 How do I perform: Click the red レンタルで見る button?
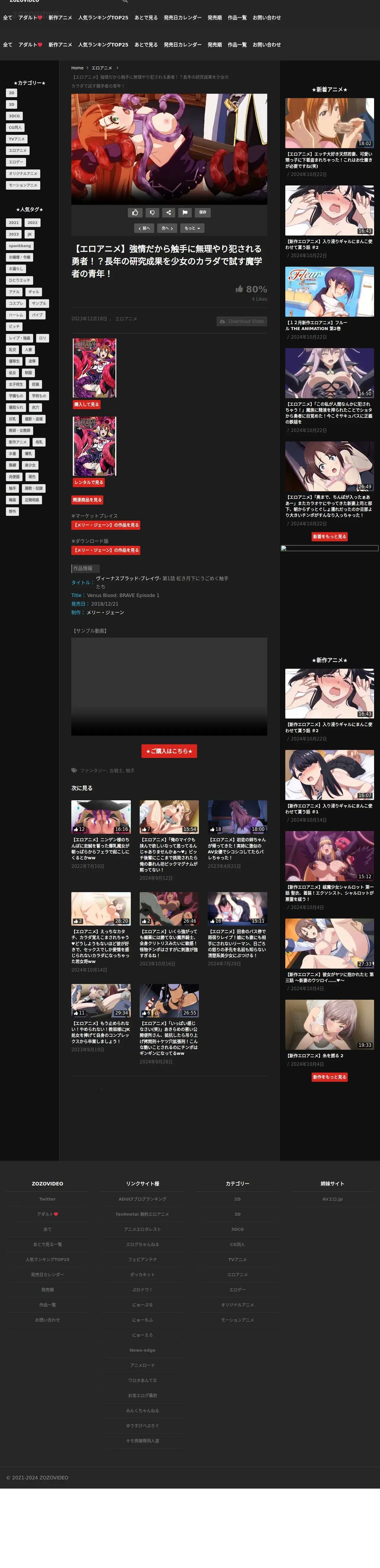click(89, 483)
